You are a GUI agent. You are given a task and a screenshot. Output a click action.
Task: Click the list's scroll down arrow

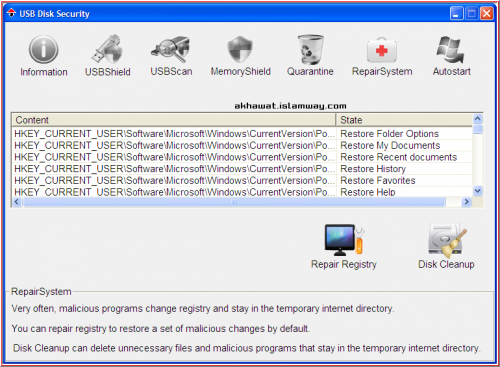[478, 191]
